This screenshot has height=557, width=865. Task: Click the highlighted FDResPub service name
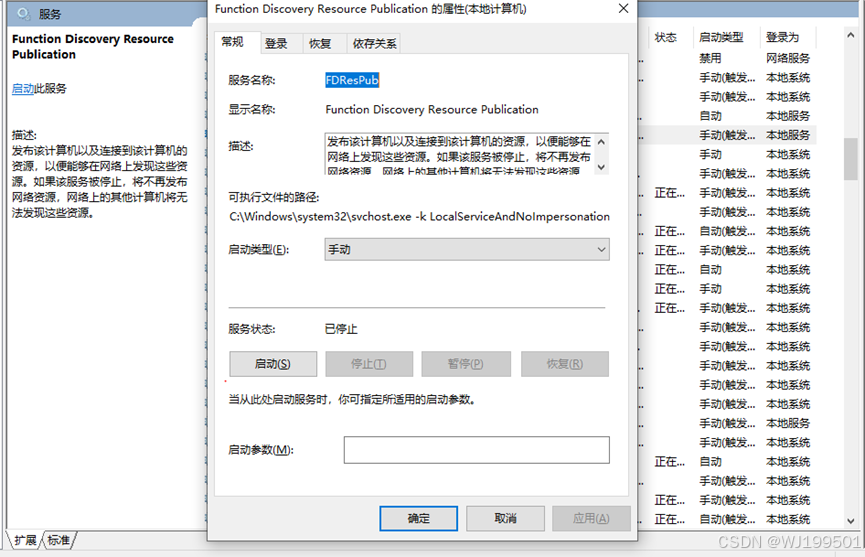point(352,80)
